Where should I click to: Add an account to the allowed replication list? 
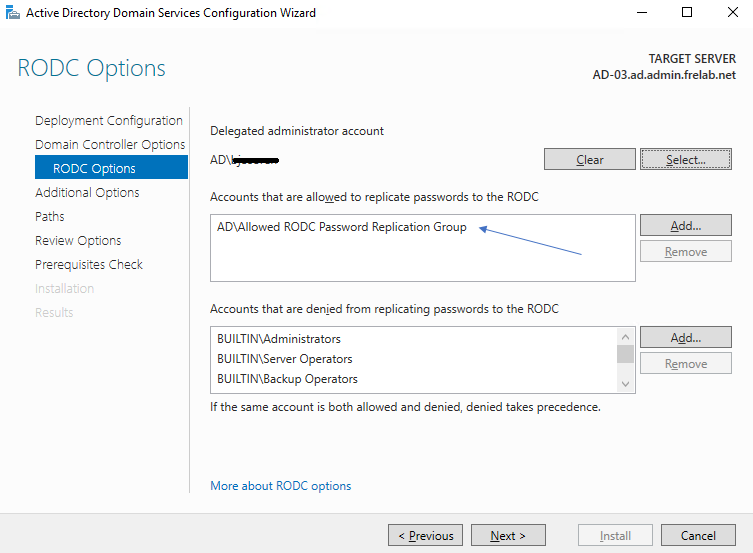pyautogui.click(x=685, y=226)
